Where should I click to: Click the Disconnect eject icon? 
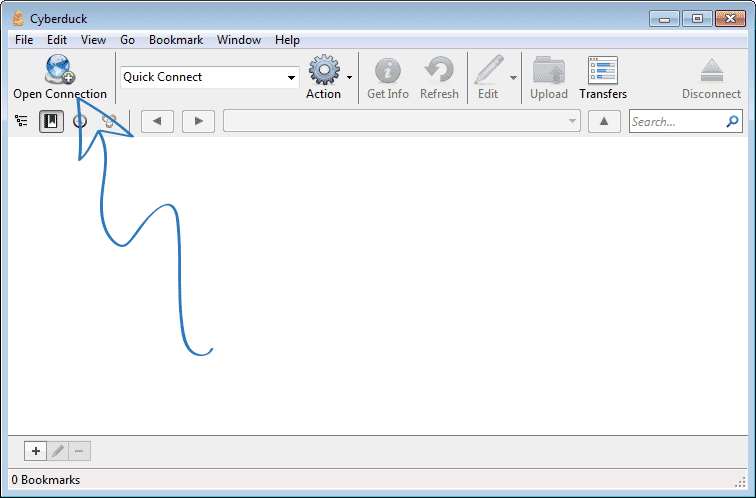[712, 70]
